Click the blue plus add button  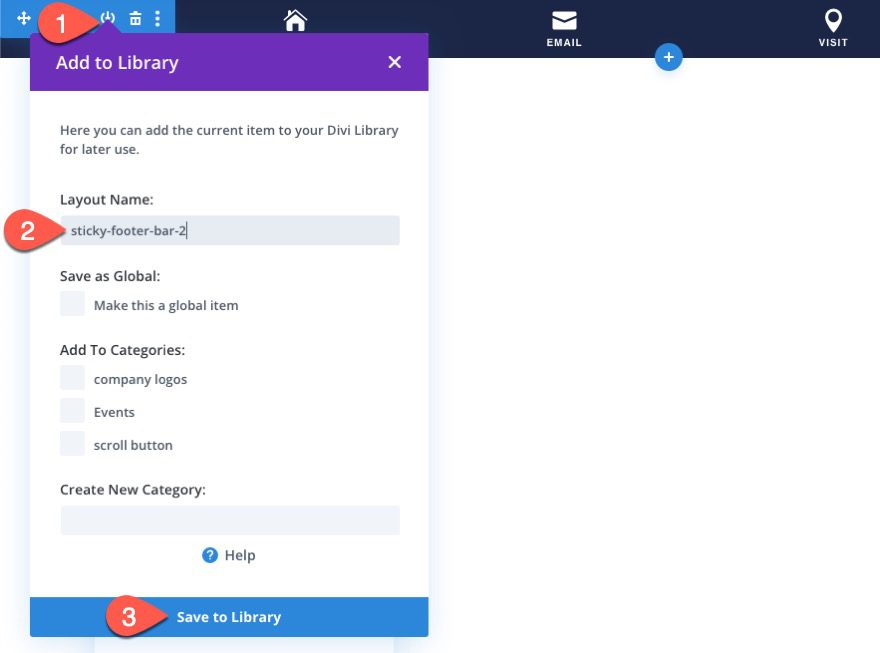(x=668, y=57)
